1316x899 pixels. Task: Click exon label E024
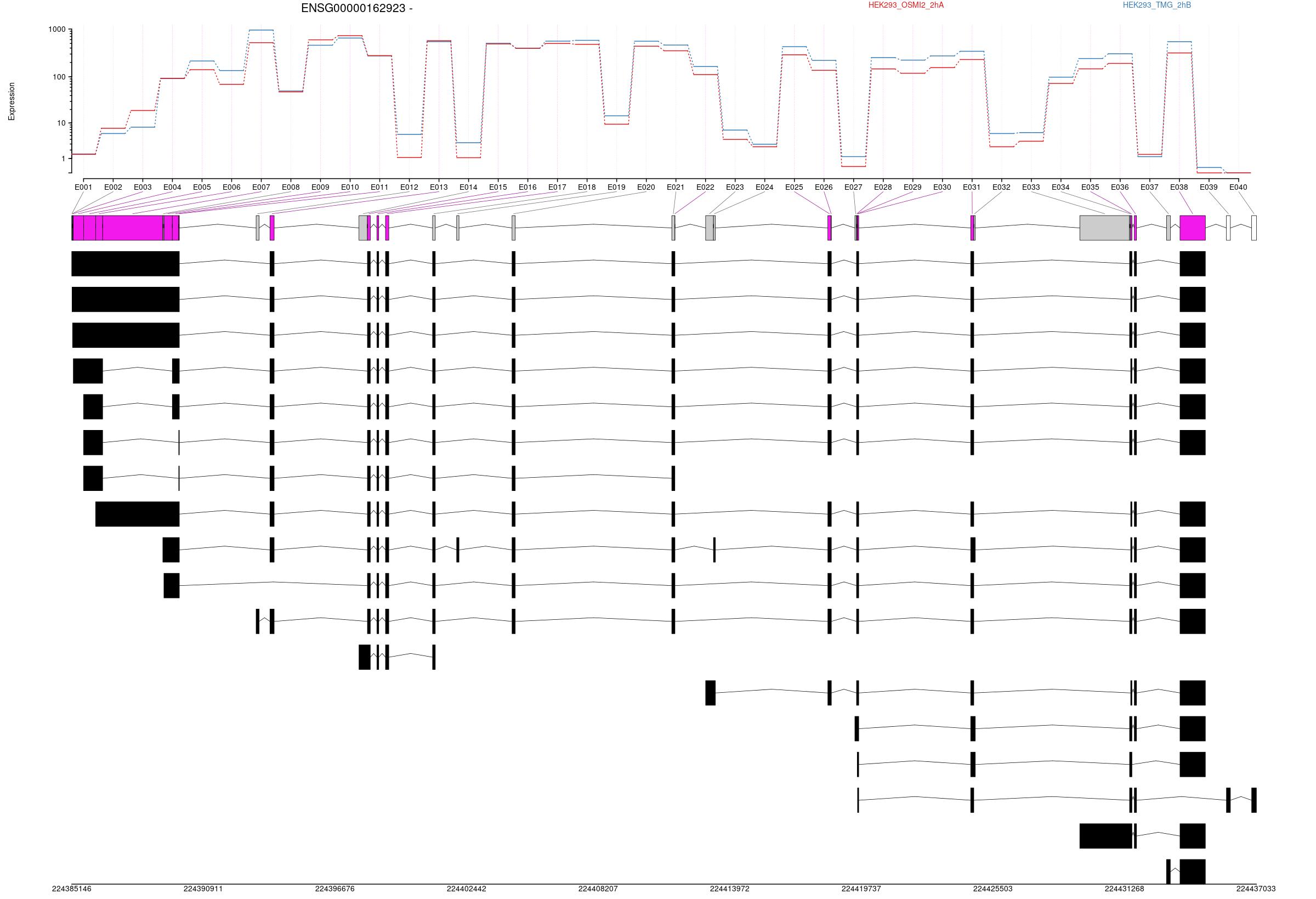[x=764, y=187]
